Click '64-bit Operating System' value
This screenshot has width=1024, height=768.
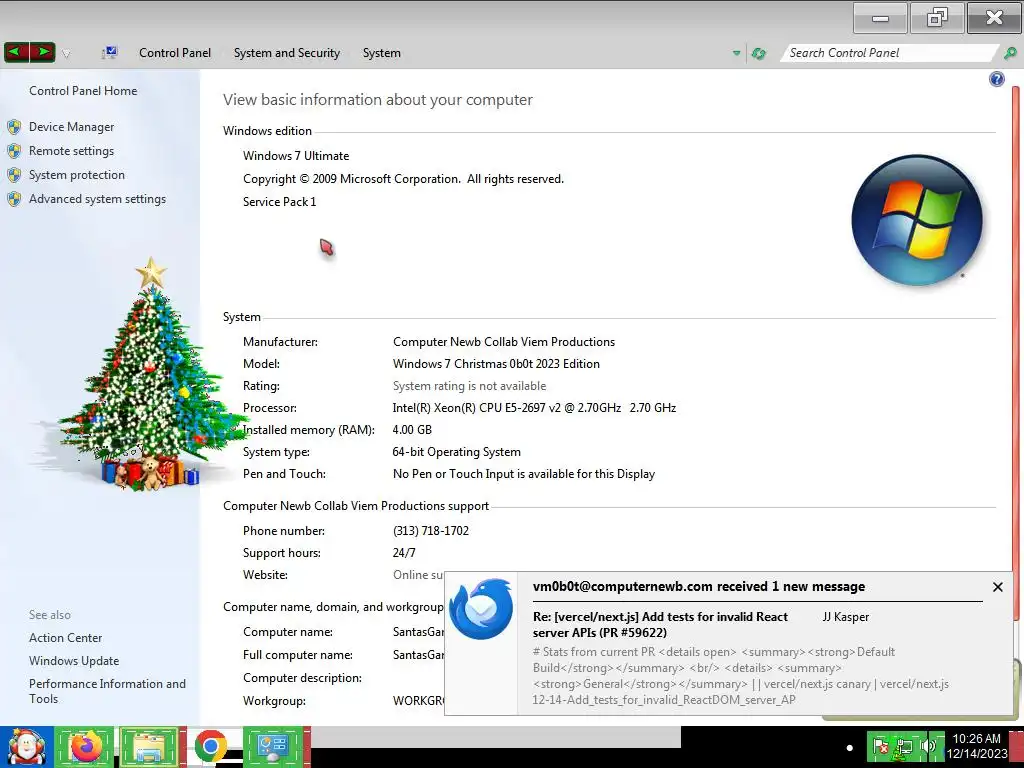[456, 452]
